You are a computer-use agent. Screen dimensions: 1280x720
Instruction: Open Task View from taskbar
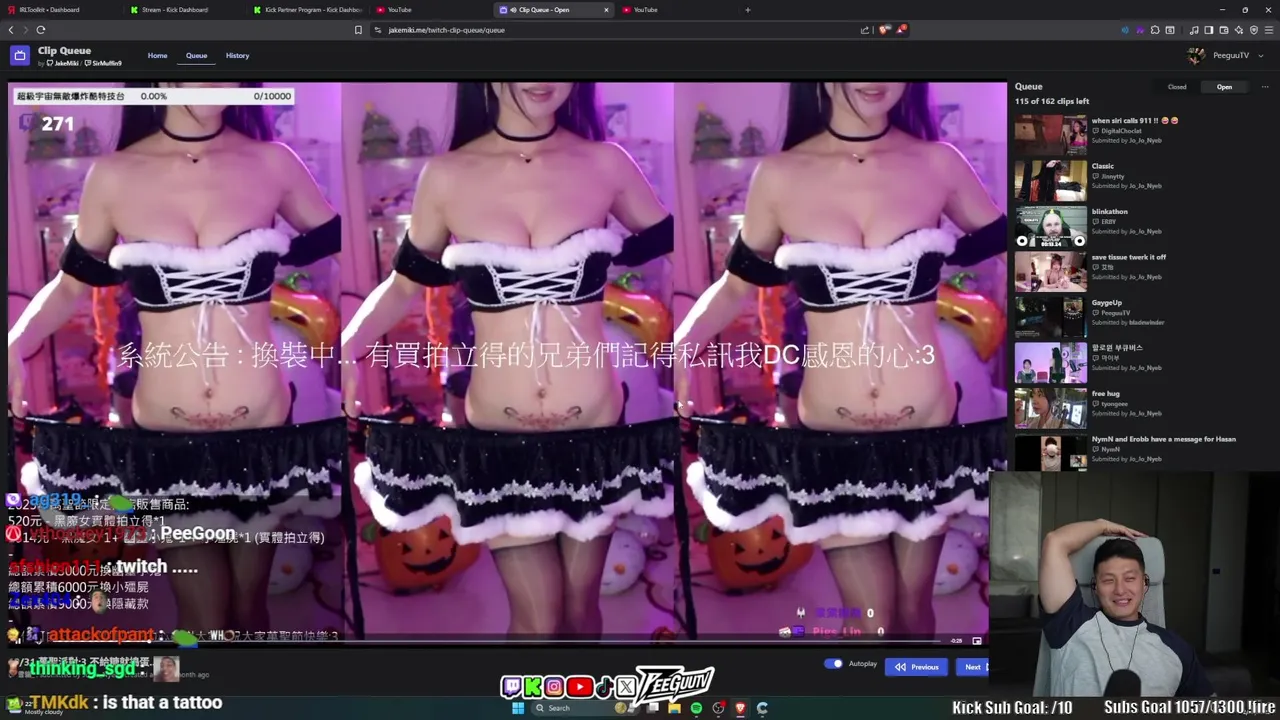[653, 708]
